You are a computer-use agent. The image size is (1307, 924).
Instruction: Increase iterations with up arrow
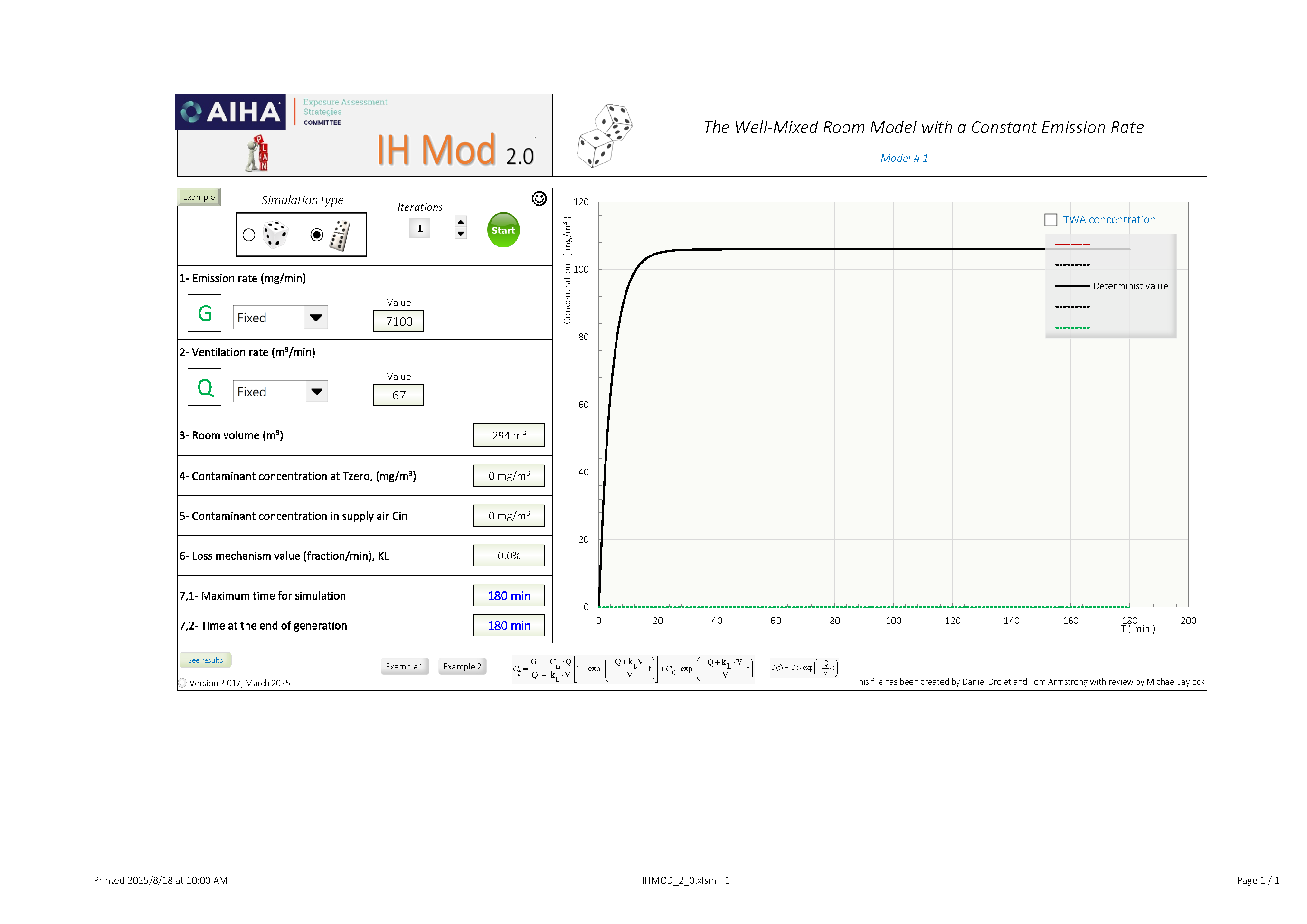pos(461,223)
